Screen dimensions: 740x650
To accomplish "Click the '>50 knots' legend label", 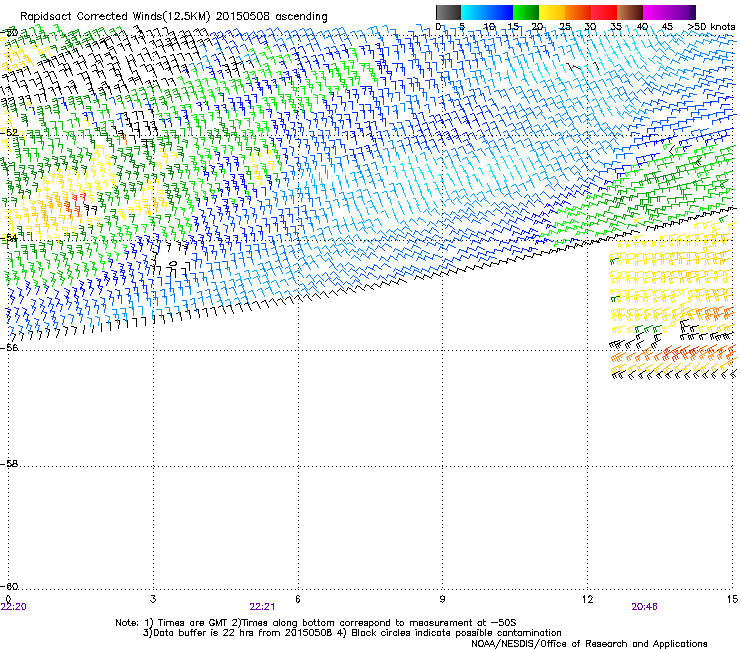I will [711, 26].
